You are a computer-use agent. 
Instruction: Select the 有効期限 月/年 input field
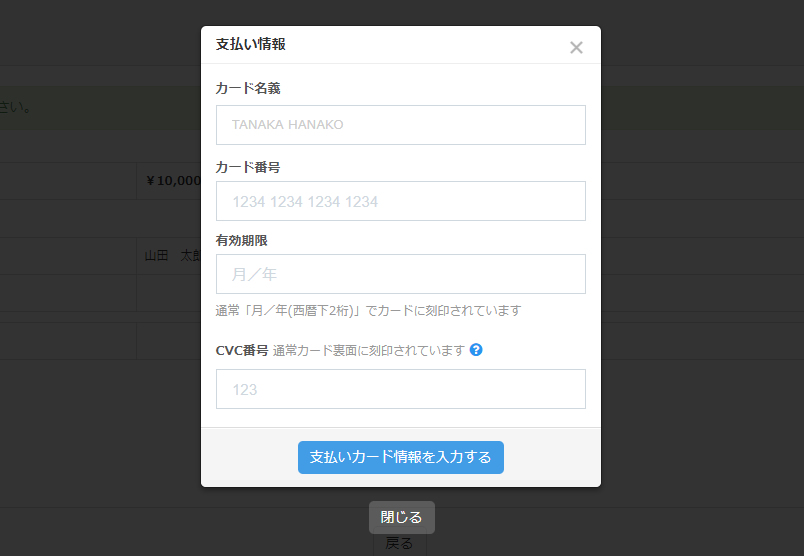pyautogui.click(x=400, y=274)
